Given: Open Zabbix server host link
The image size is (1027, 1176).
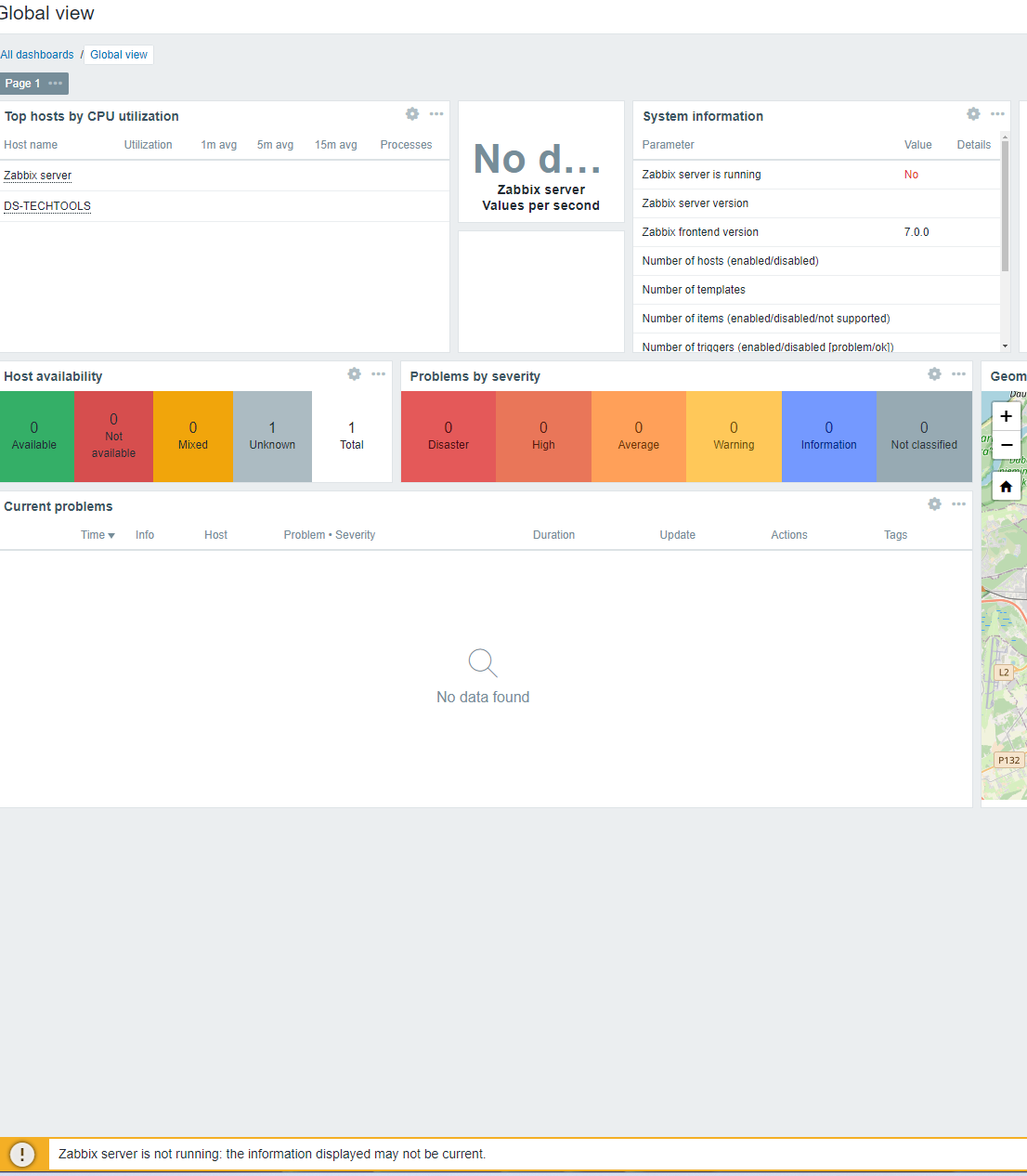Looking at the screenshot, I should click(x=37, y=176).
